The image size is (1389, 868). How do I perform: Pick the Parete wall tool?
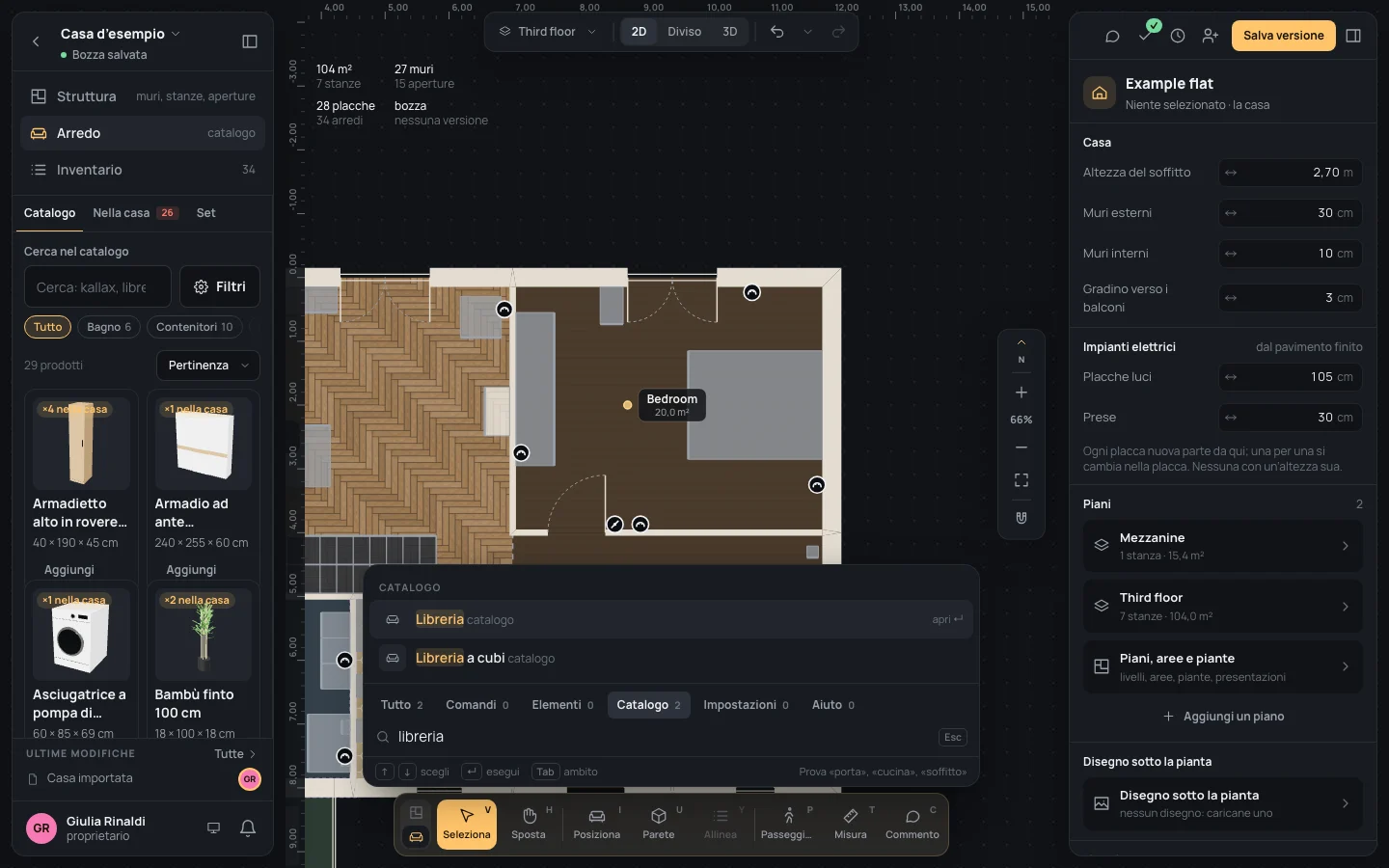click(x=659, y=825)
